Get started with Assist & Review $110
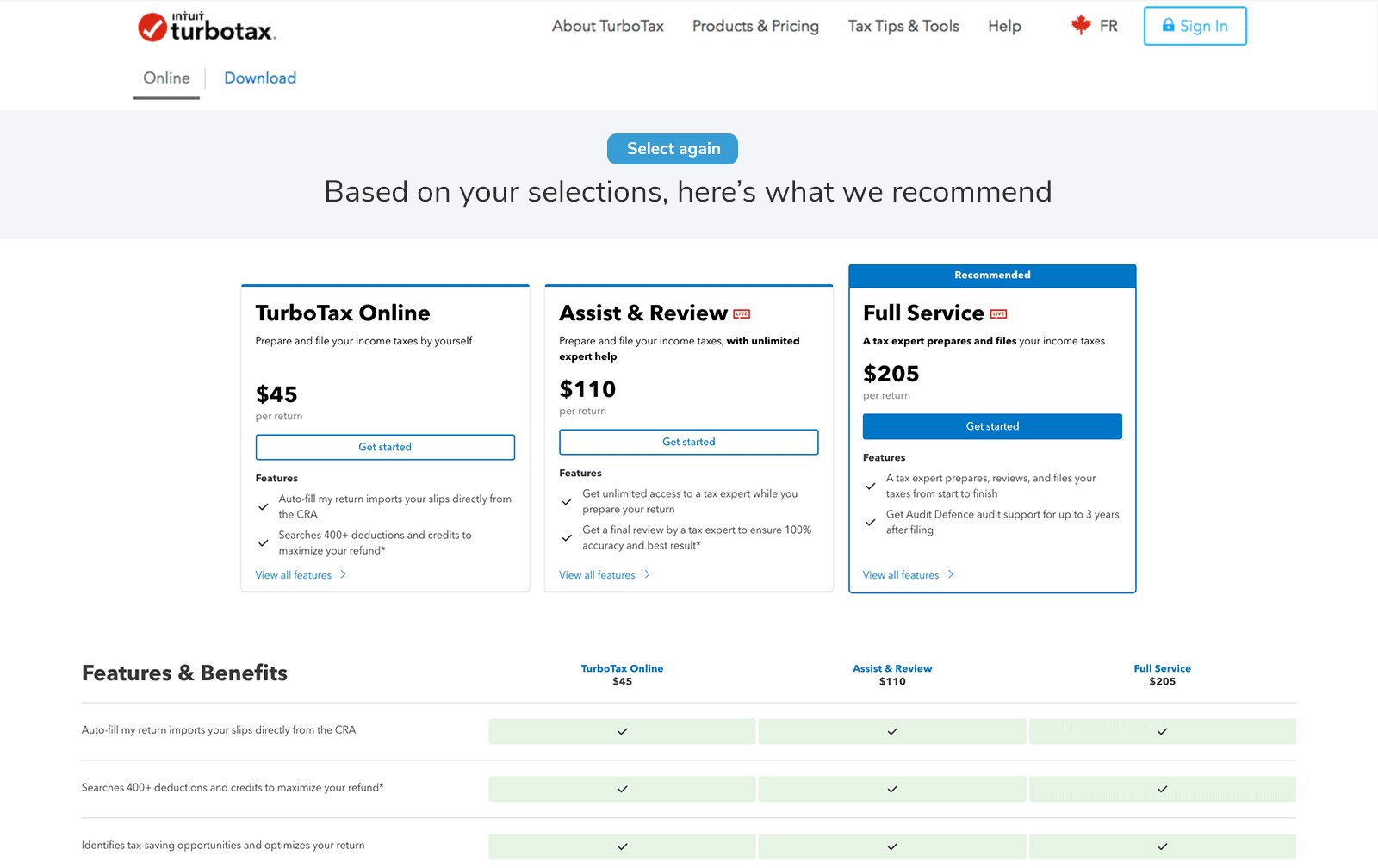This screenshot has width=1378, height=868. (689, 442)
